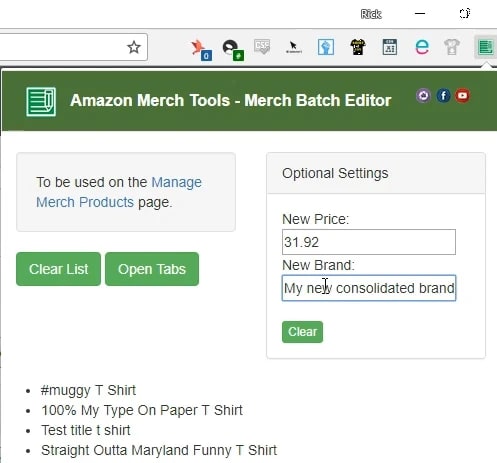Click the green Merch Batch Editor extension icon
This screenshot has height=463, width=497.
coord(485,47)
